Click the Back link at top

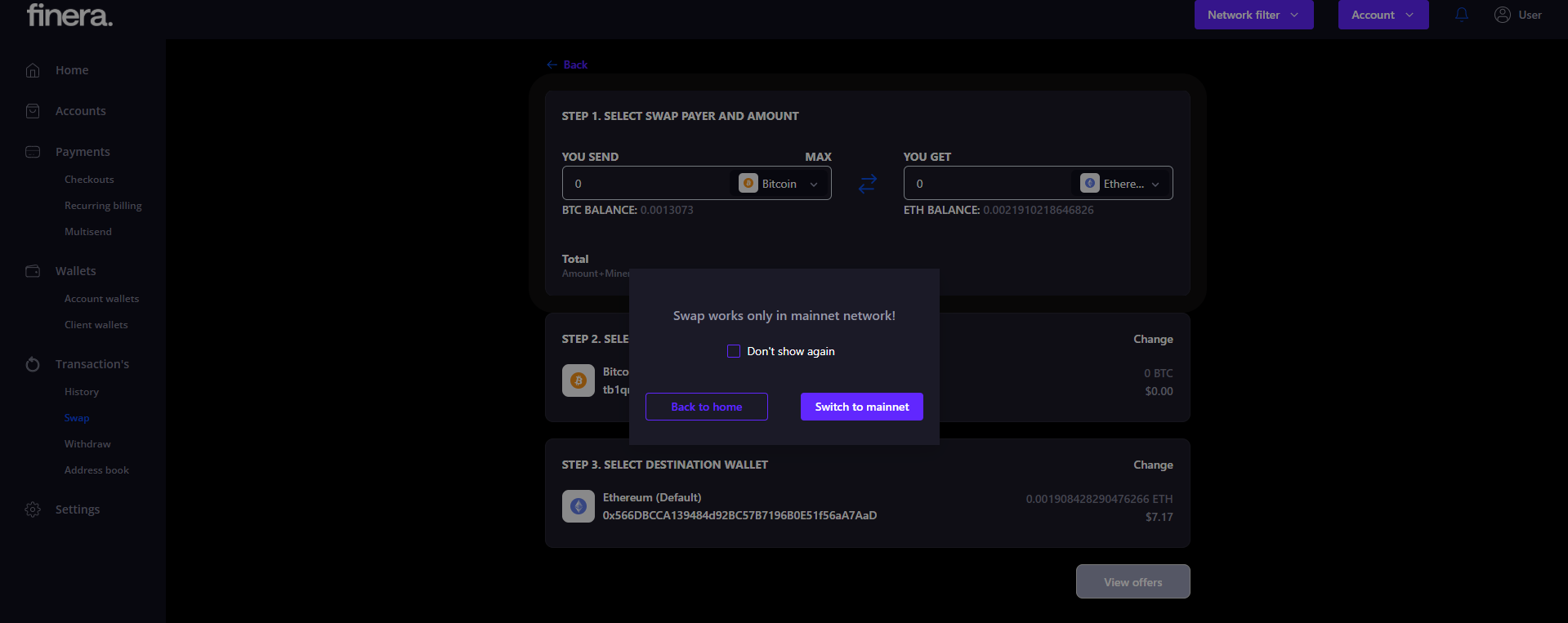click(568, 65)
